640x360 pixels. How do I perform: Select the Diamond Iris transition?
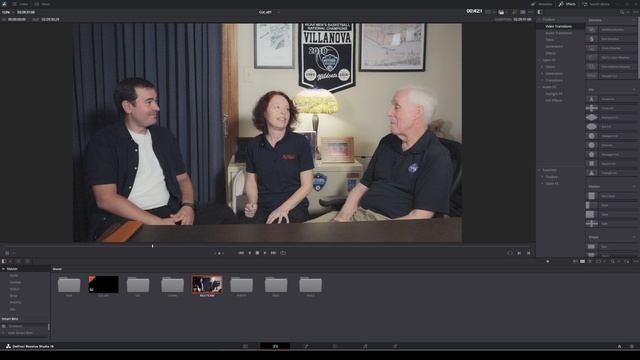[x=611, y=118]
